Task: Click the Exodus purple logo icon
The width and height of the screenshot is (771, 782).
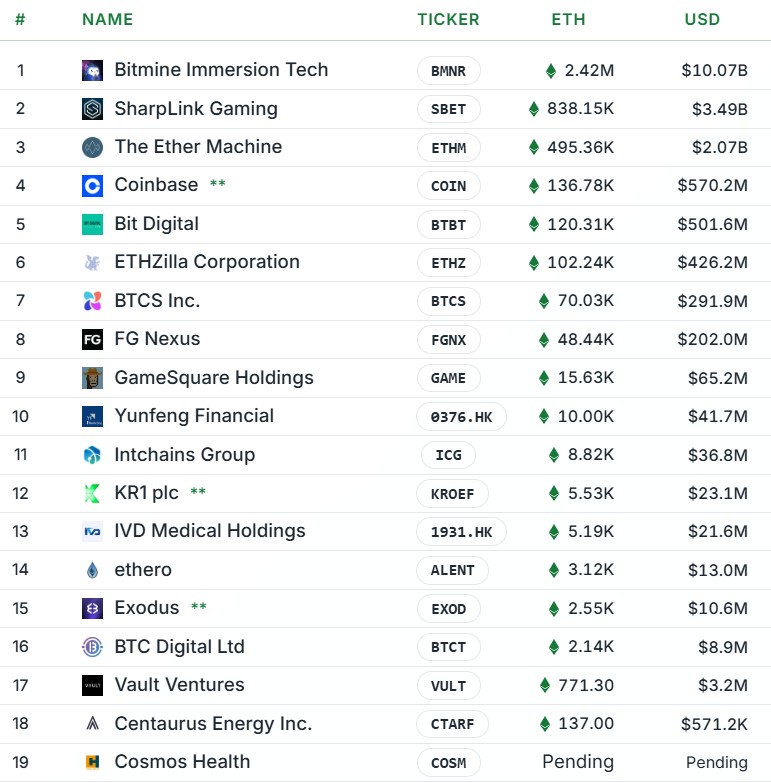Action: coord(92,608)
